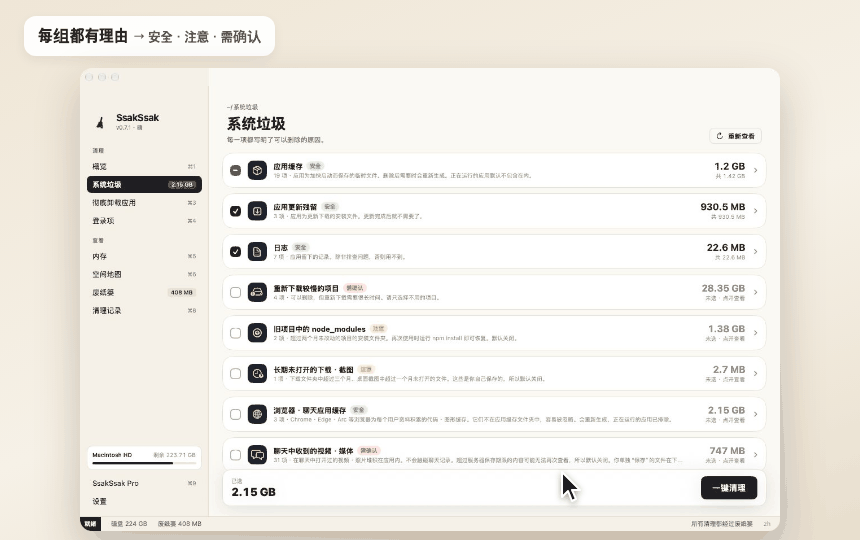Click the 一键清理 button
Viewport: 860px width, 540px height.
729,487
